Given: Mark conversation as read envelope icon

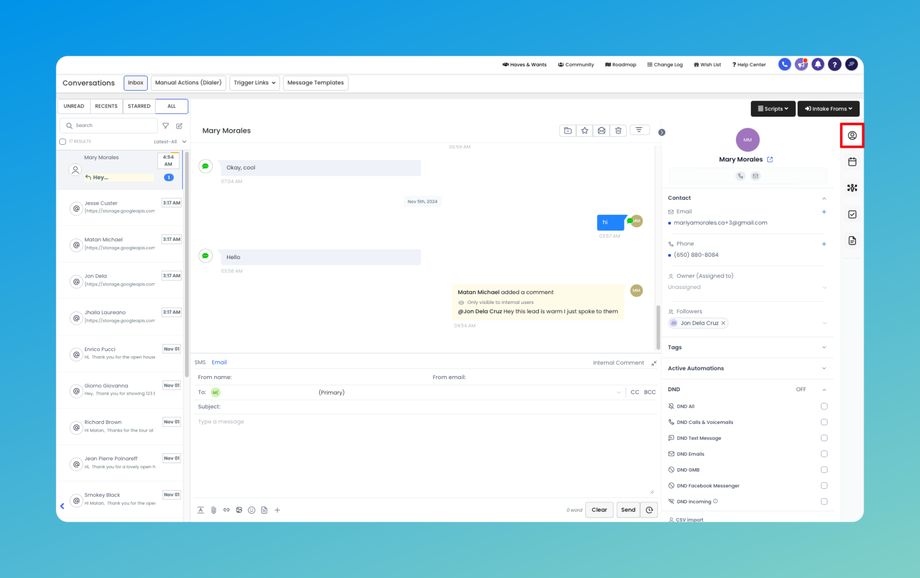Looking at the screenshot, I should [x=601, y=131].
